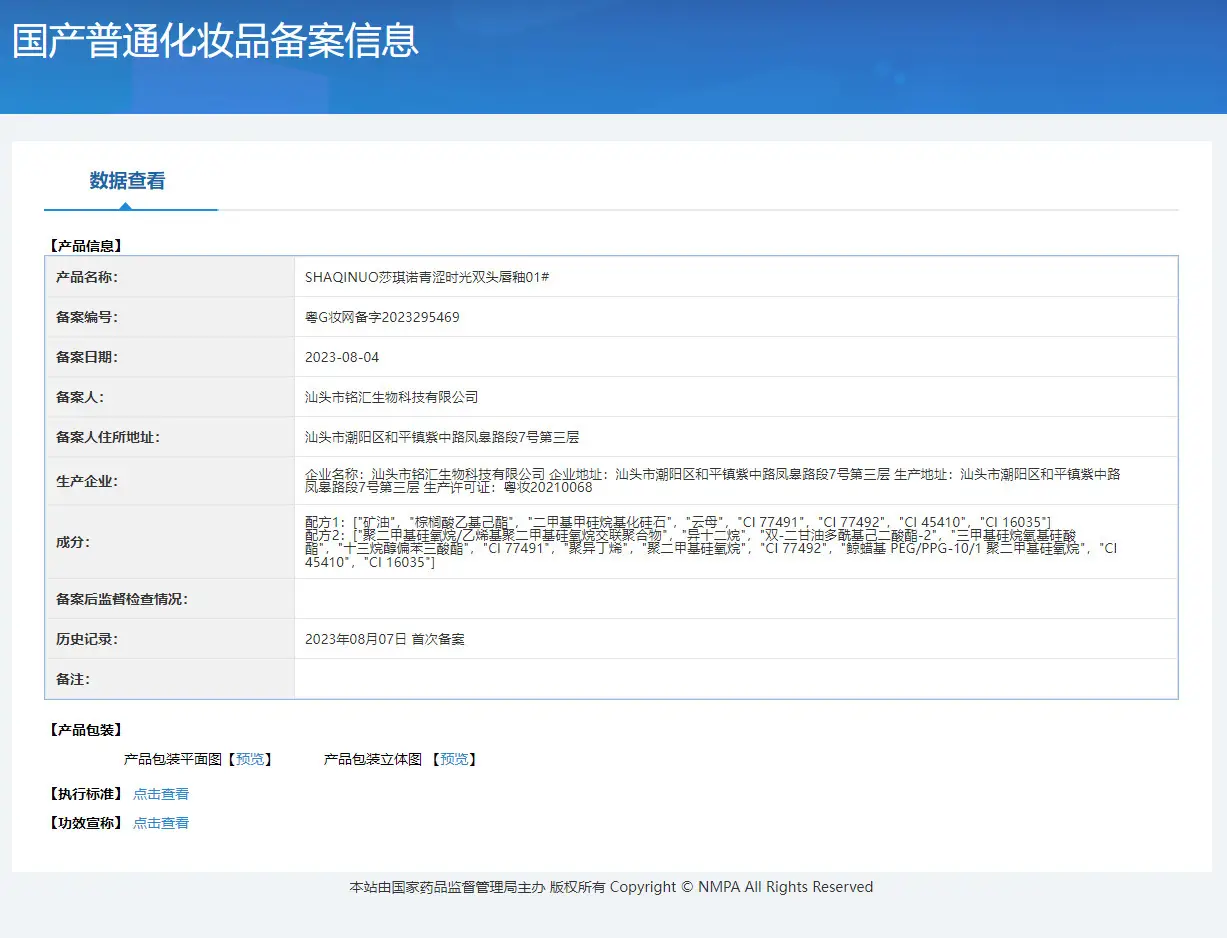Select the 生产企业 details text
The height and width of the screenshot is (938, 1227).
(x=713, y=481)
